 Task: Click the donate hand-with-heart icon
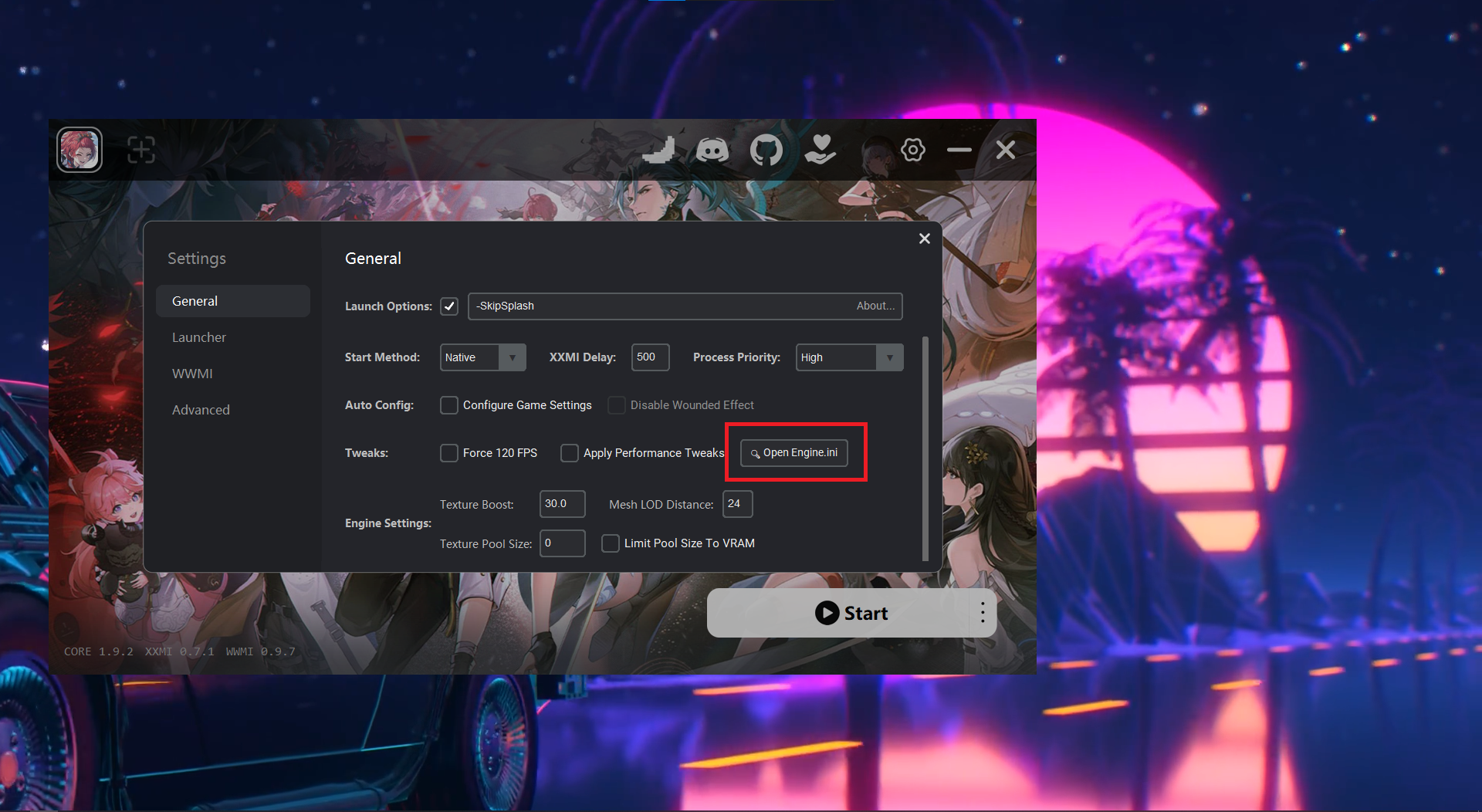(x=820, y=150)
